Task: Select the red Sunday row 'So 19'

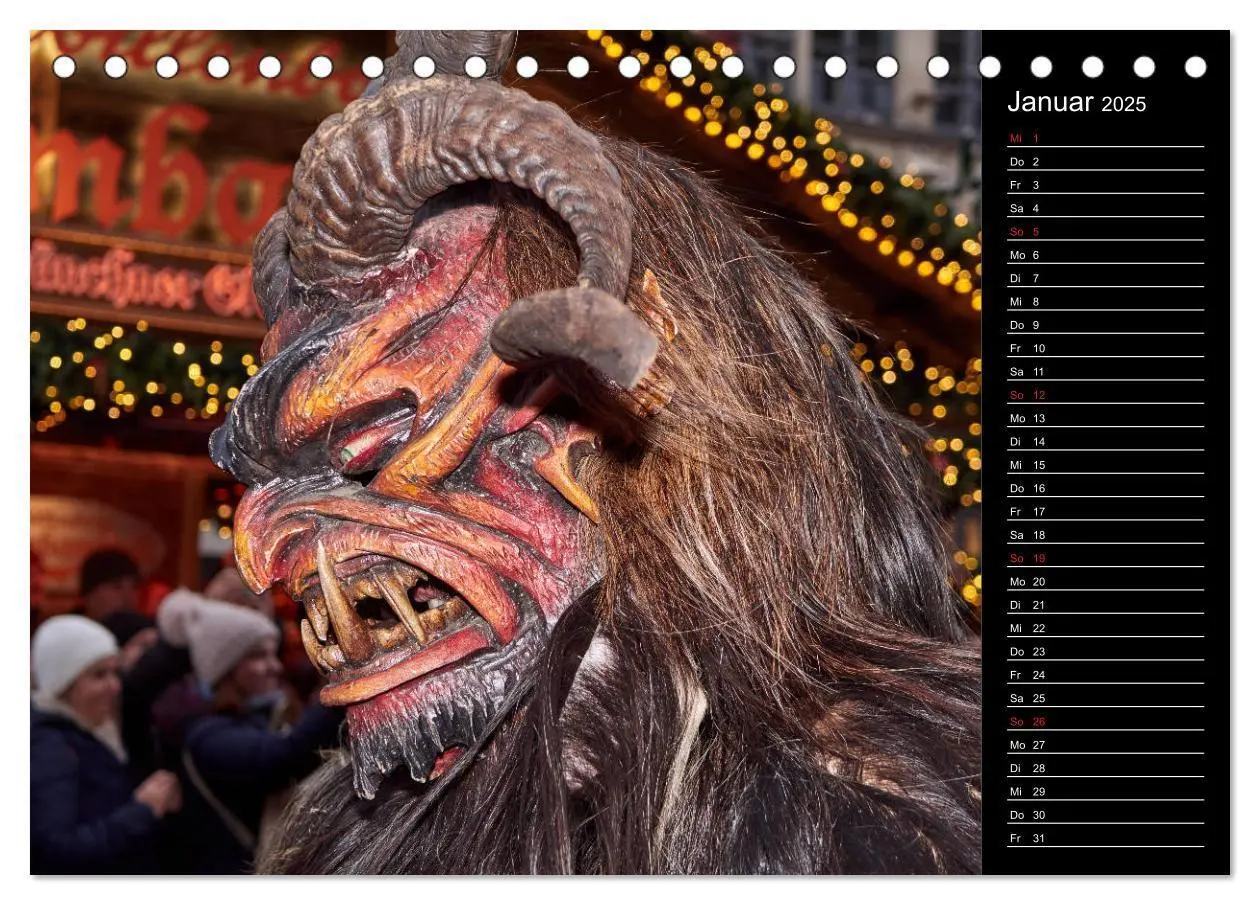Action: (x=1105, y=558)
